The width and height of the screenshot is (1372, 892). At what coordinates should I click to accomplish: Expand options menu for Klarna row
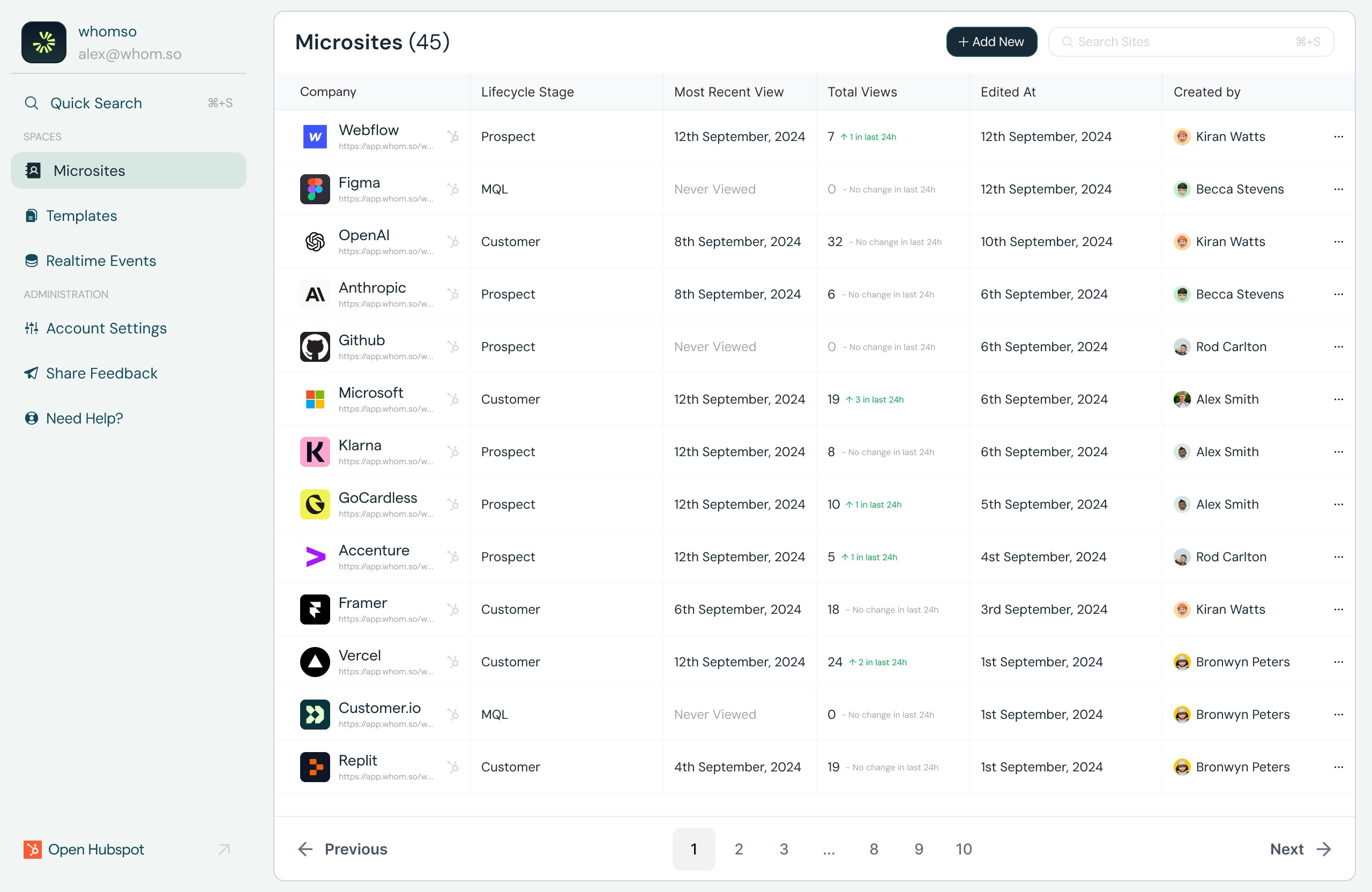click(1339, 452)
